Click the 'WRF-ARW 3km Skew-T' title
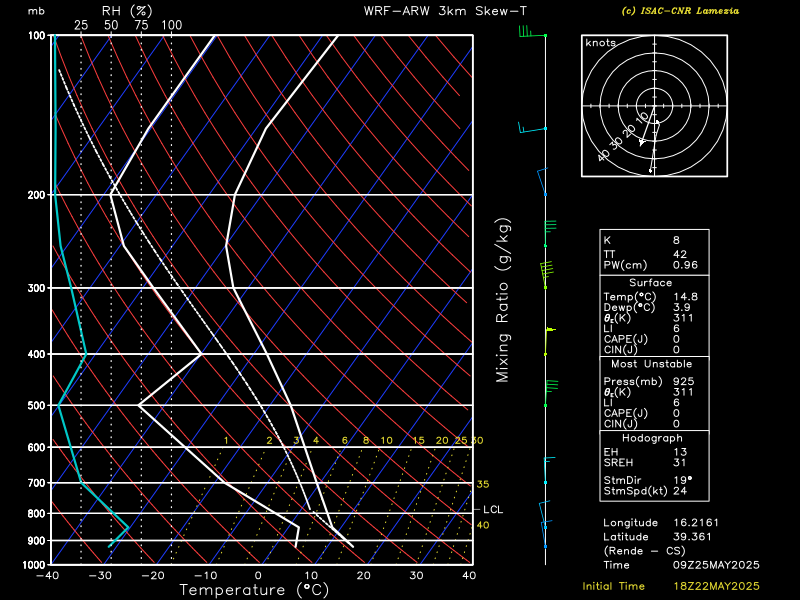Screen dimensions: 800x600 pyautogui.click(x=445, y=11)
